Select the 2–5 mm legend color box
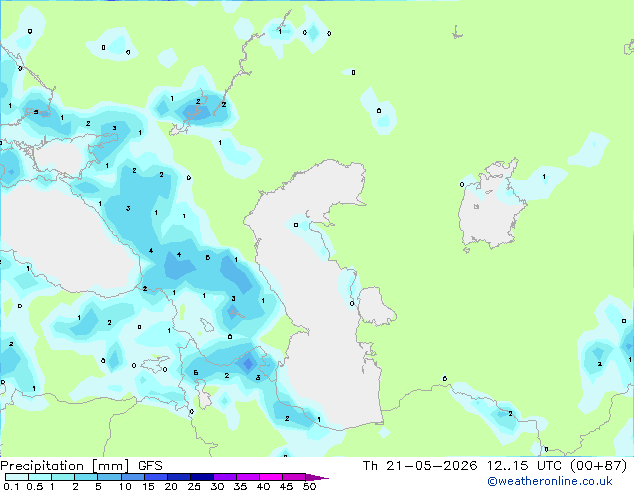Image resolution: width=634 pixels, height=490 pixels. tap(86, 477)
